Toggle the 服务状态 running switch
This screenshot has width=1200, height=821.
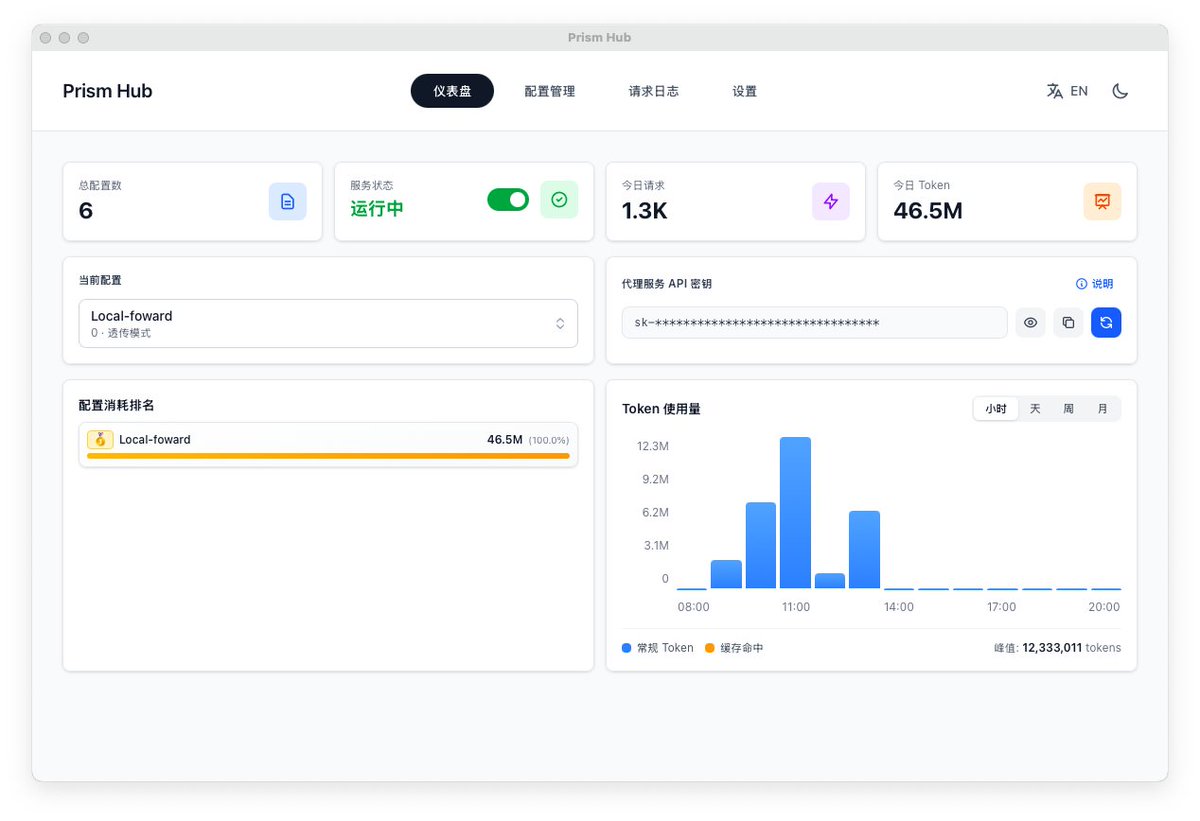(x=508, y=200)
